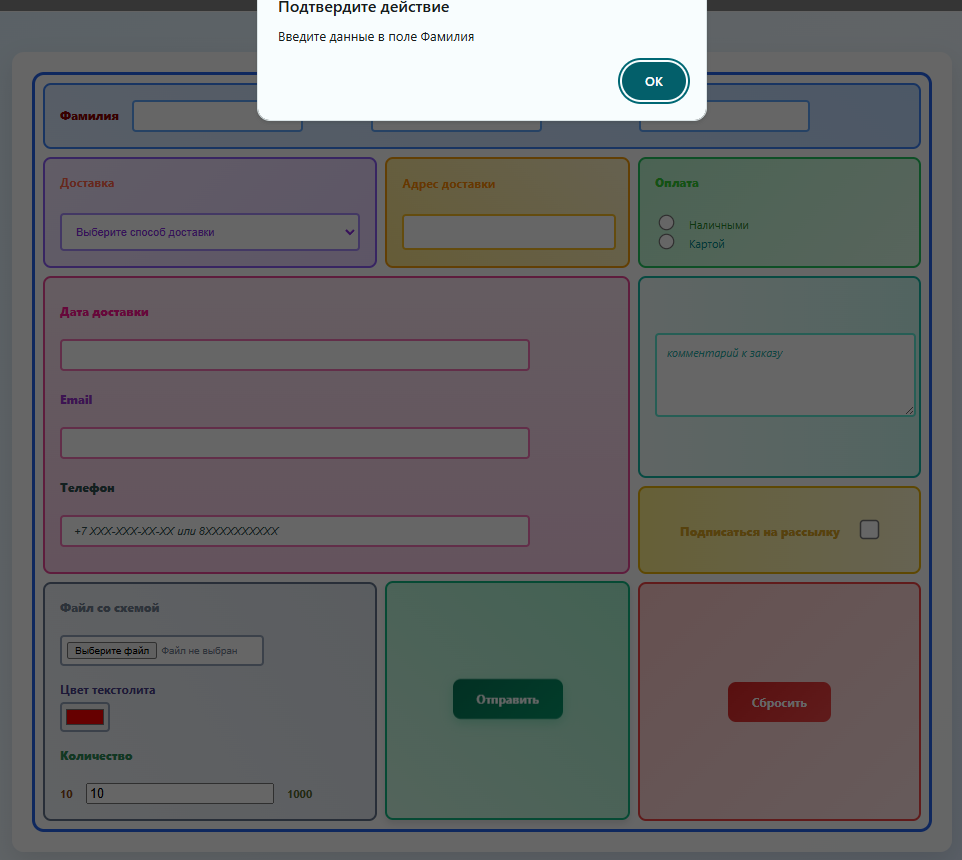Click the 'Дата доставки' label

104,312
